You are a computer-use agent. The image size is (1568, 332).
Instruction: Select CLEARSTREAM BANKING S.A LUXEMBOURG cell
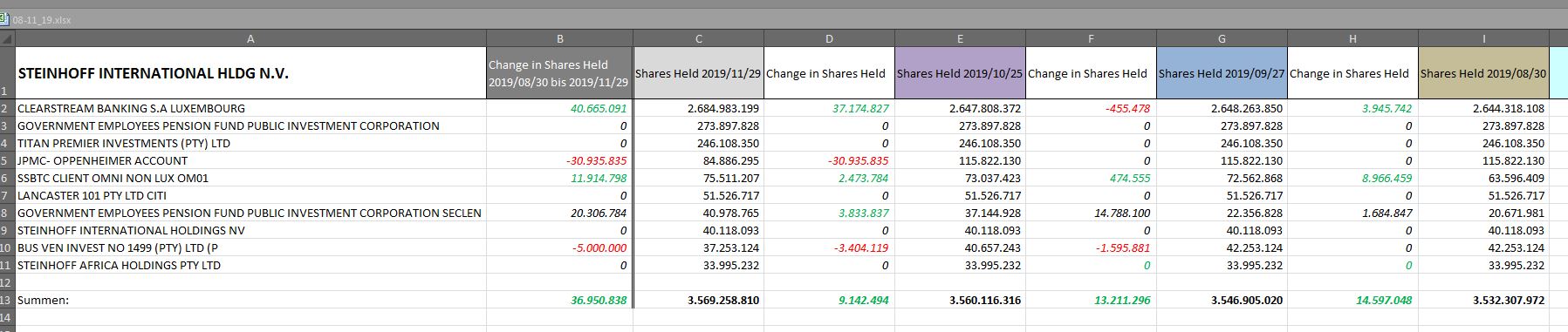250,108
